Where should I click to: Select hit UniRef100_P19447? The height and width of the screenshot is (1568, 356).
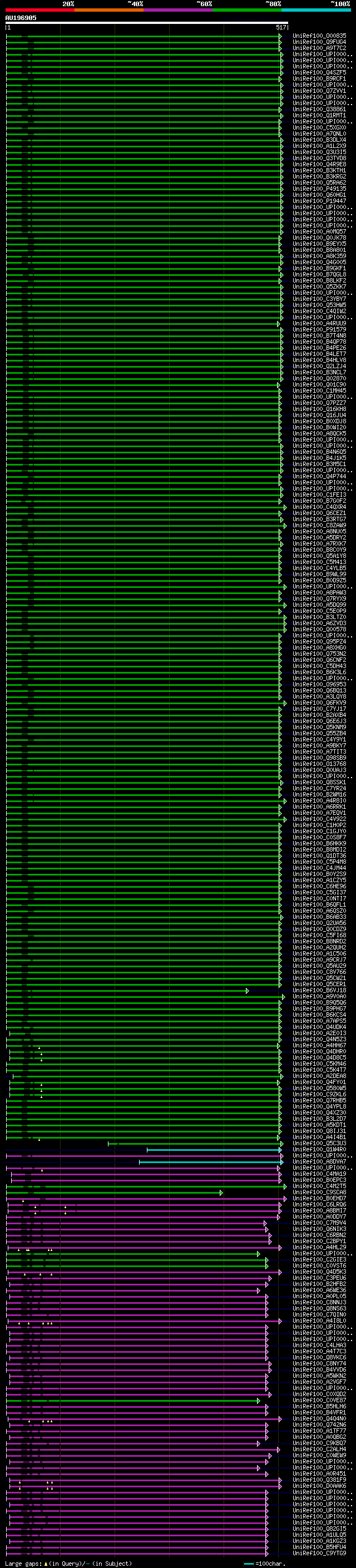click(319, 201)
